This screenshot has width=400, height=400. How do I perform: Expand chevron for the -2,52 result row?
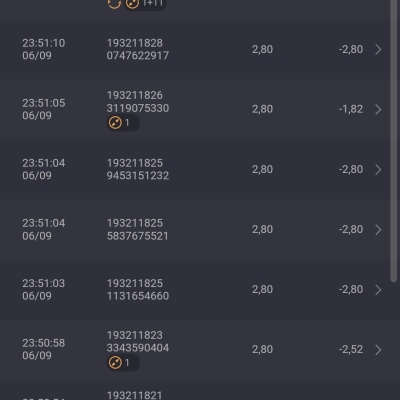(378, 349)
